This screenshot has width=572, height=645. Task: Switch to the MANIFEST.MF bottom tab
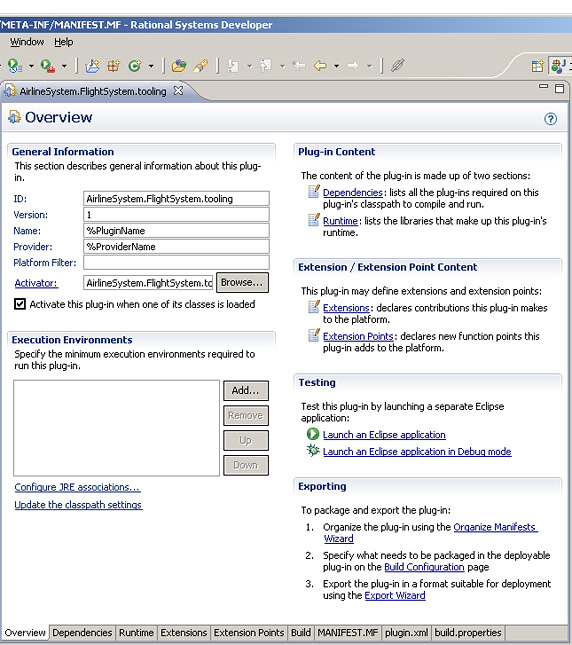[x=347, y=632]
